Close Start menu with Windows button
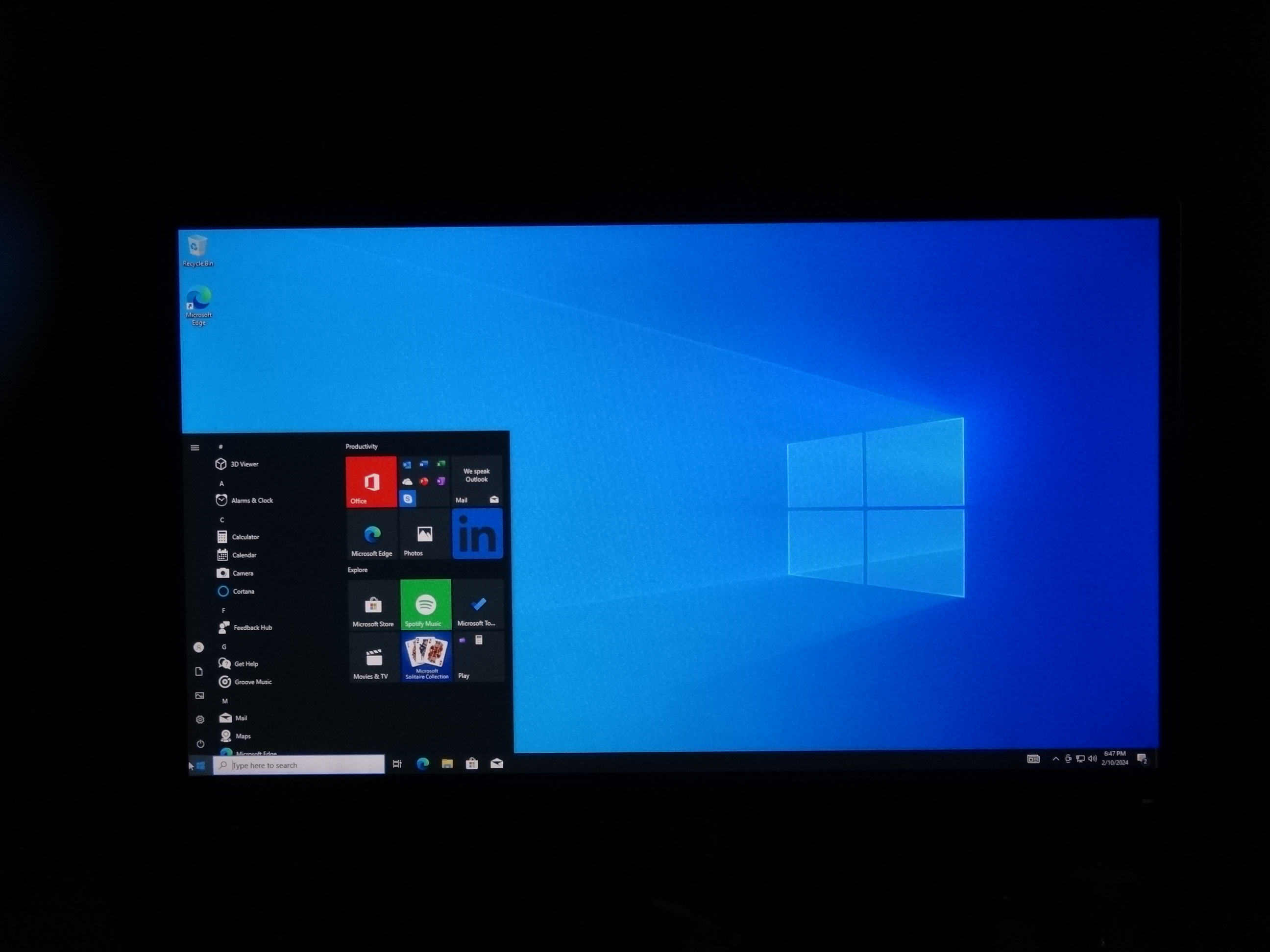The width and height of the screenshot is (1270, 952). (200, 765)
